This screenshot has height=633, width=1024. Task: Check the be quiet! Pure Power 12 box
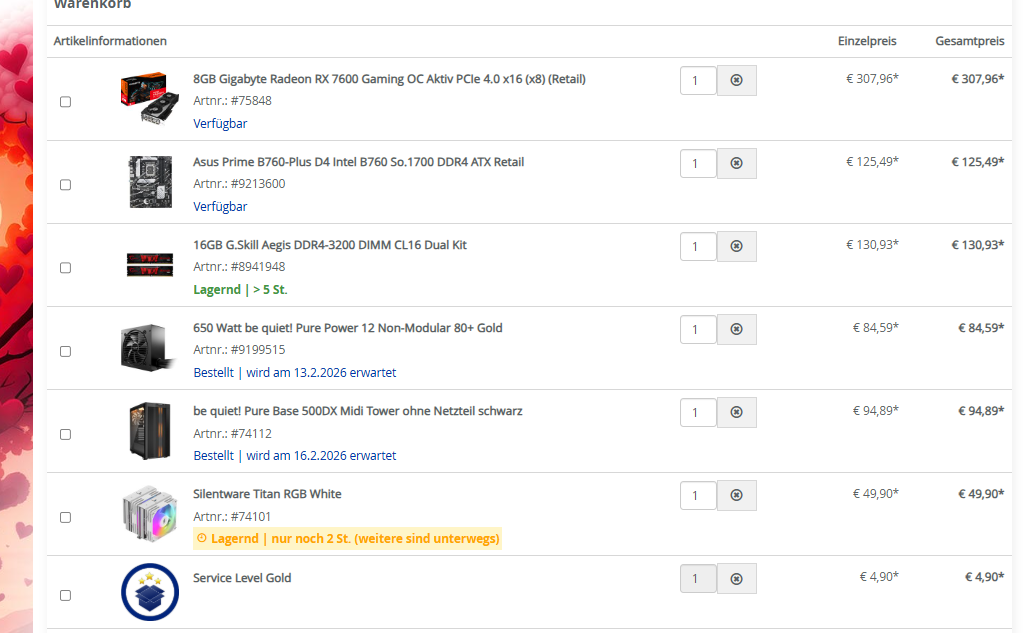65,351
